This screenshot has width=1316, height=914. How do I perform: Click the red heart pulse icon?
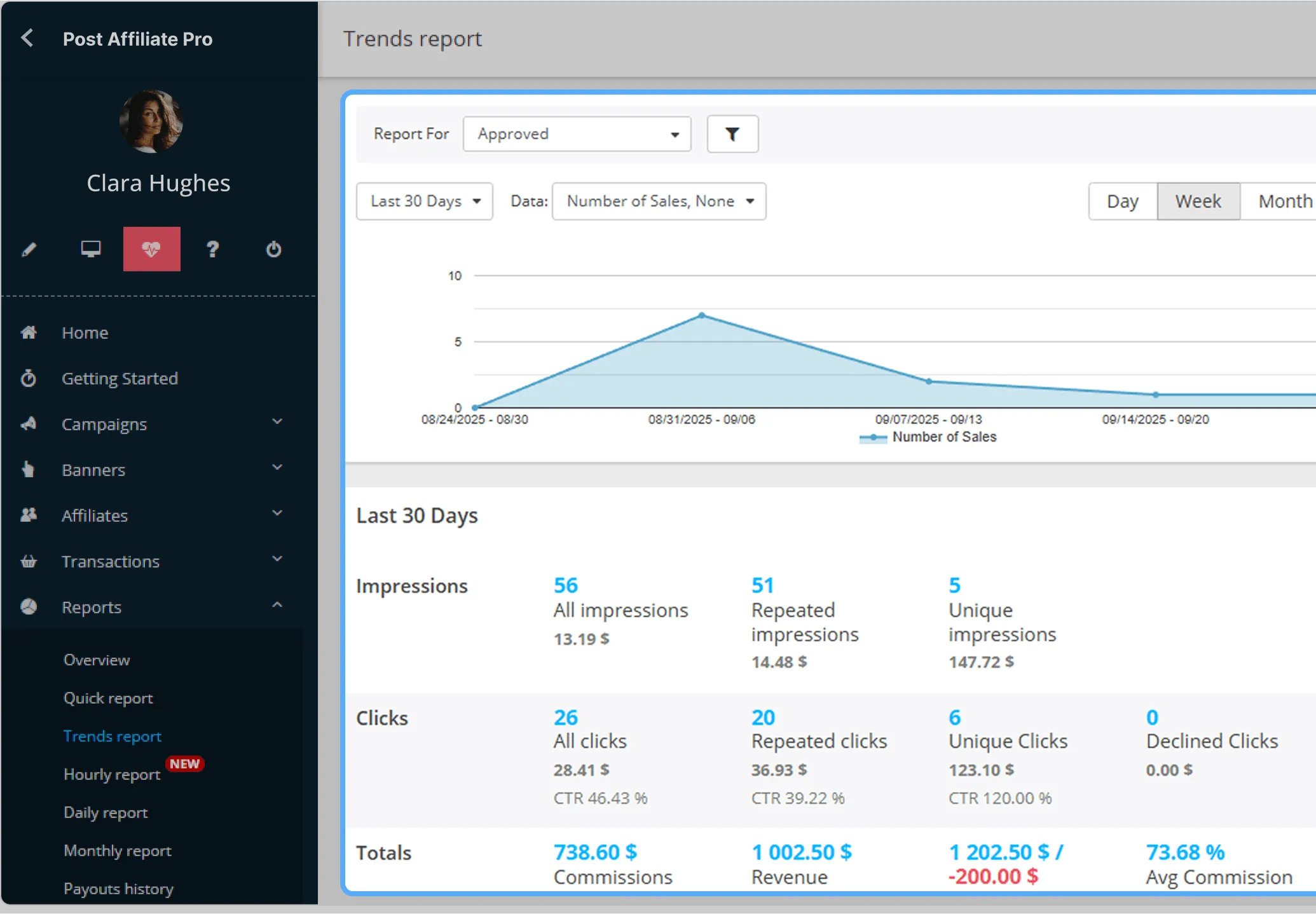(151, 249)
